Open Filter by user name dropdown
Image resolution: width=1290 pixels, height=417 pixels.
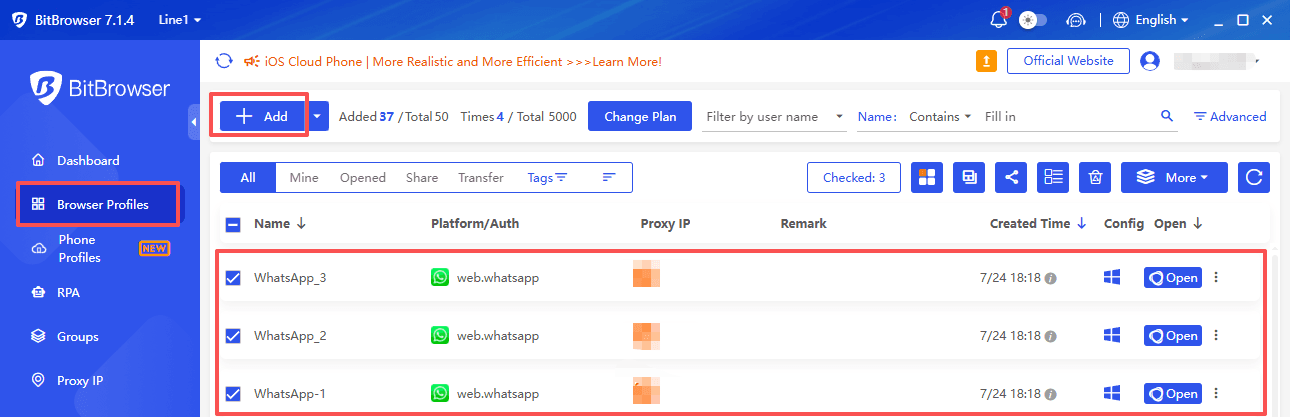(x=775, y=116)
